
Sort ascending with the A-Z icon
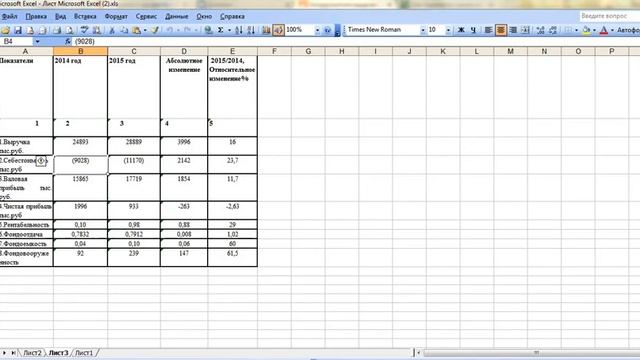(239, 30)
